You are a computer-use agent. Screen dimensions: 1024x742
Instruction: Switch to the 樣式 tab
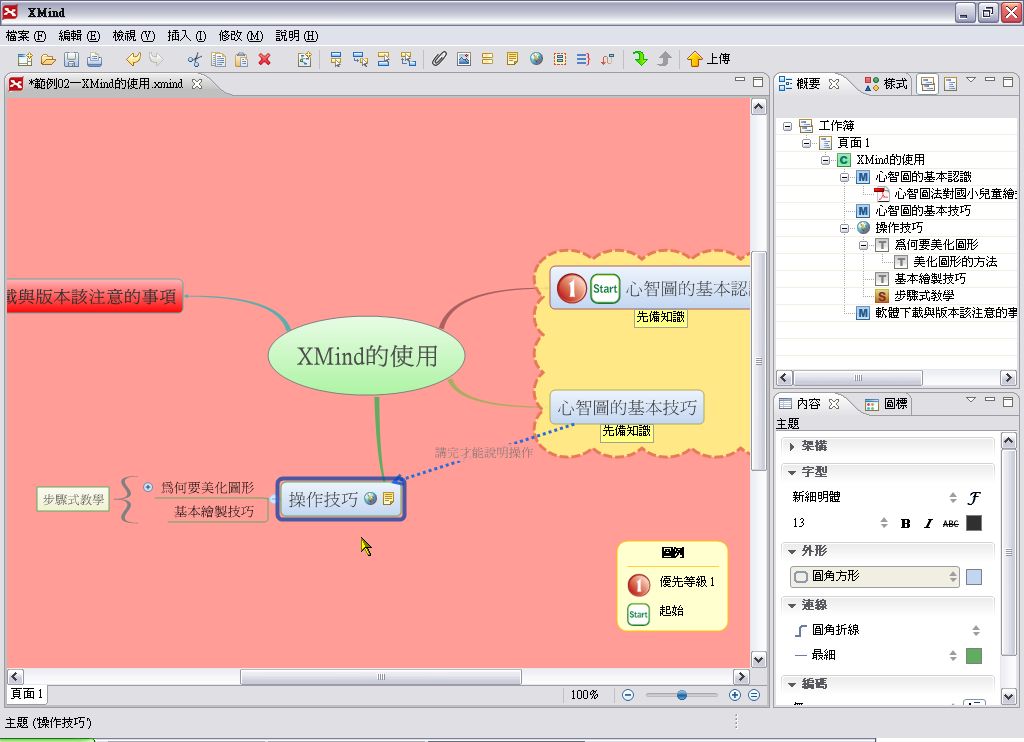[886, 84]
